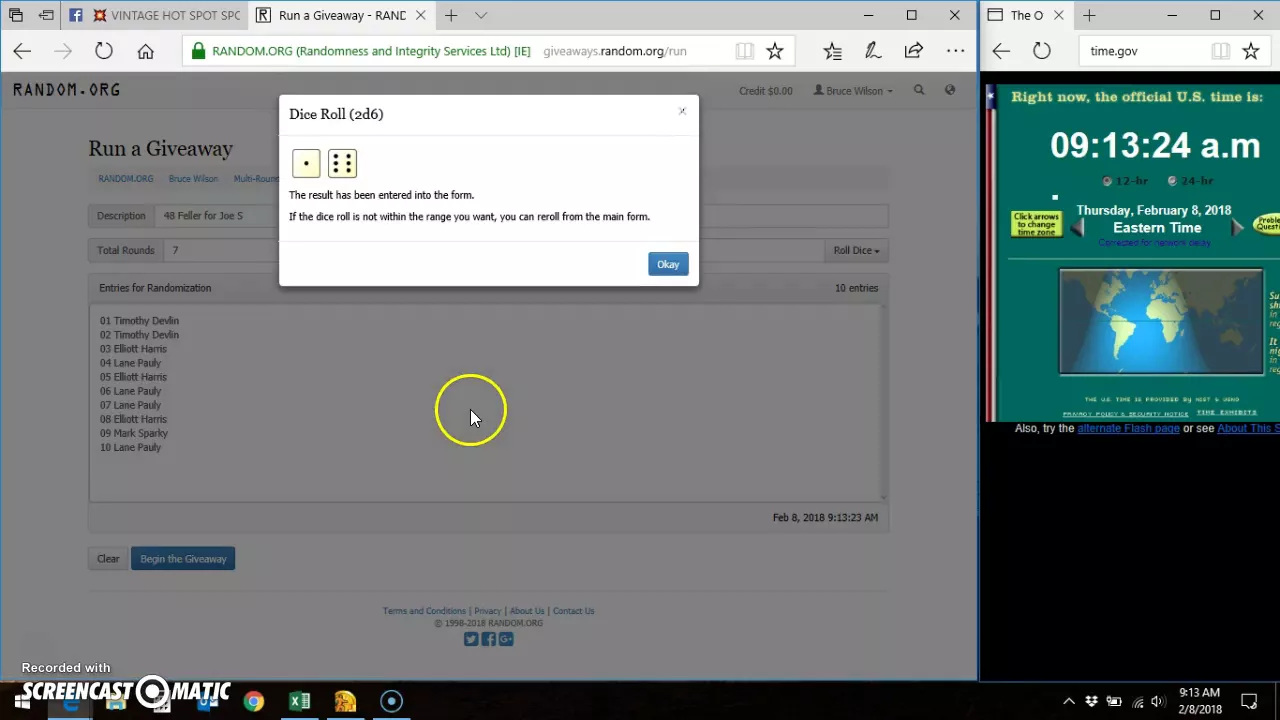Open the Make a Web Note pen icon
This screenshot has width=1280, height=720.
(872, 51)
